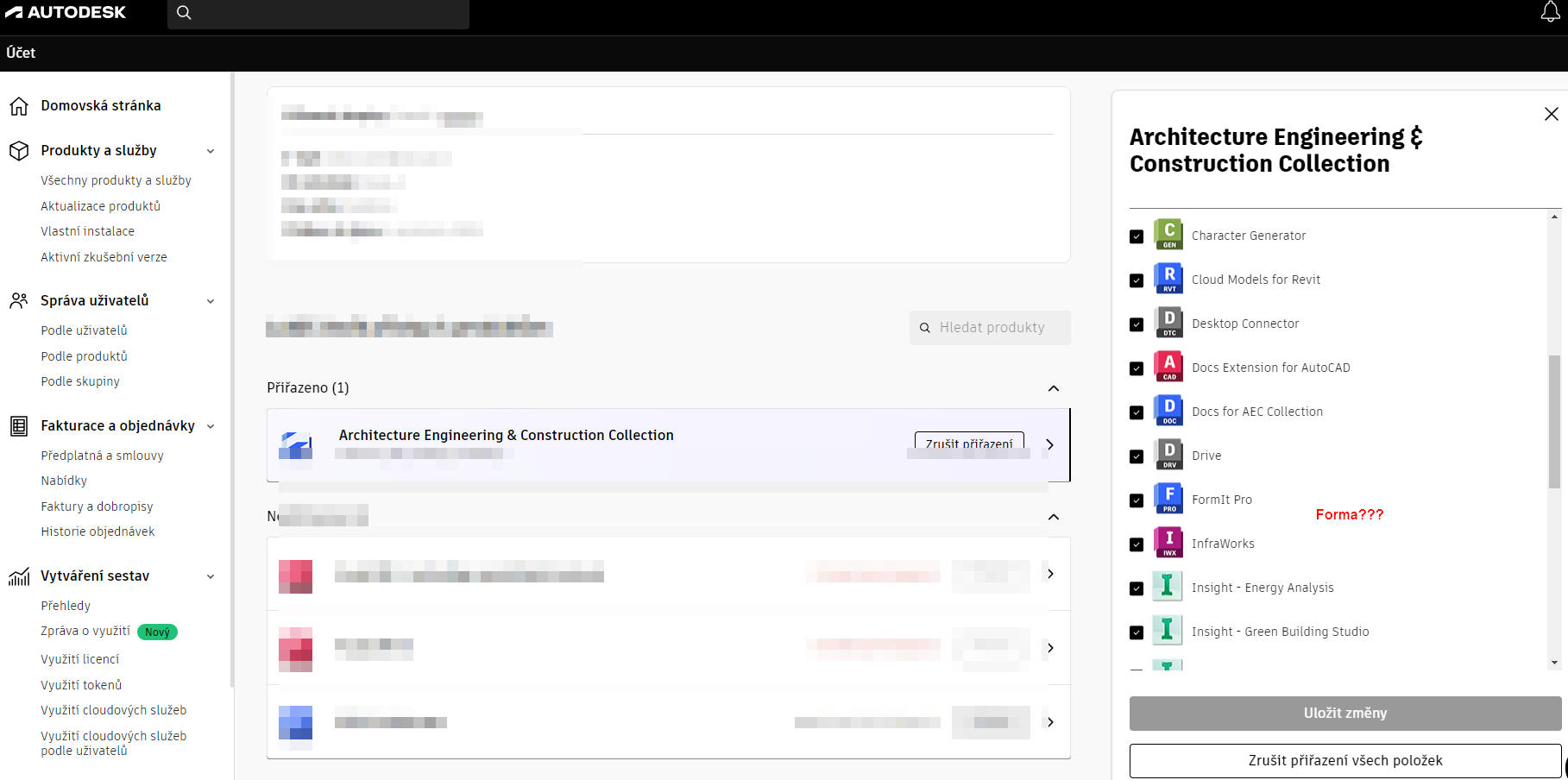Click the Cloud Models for Revit icon
1568x780 pixels.
pos(1168,279)
